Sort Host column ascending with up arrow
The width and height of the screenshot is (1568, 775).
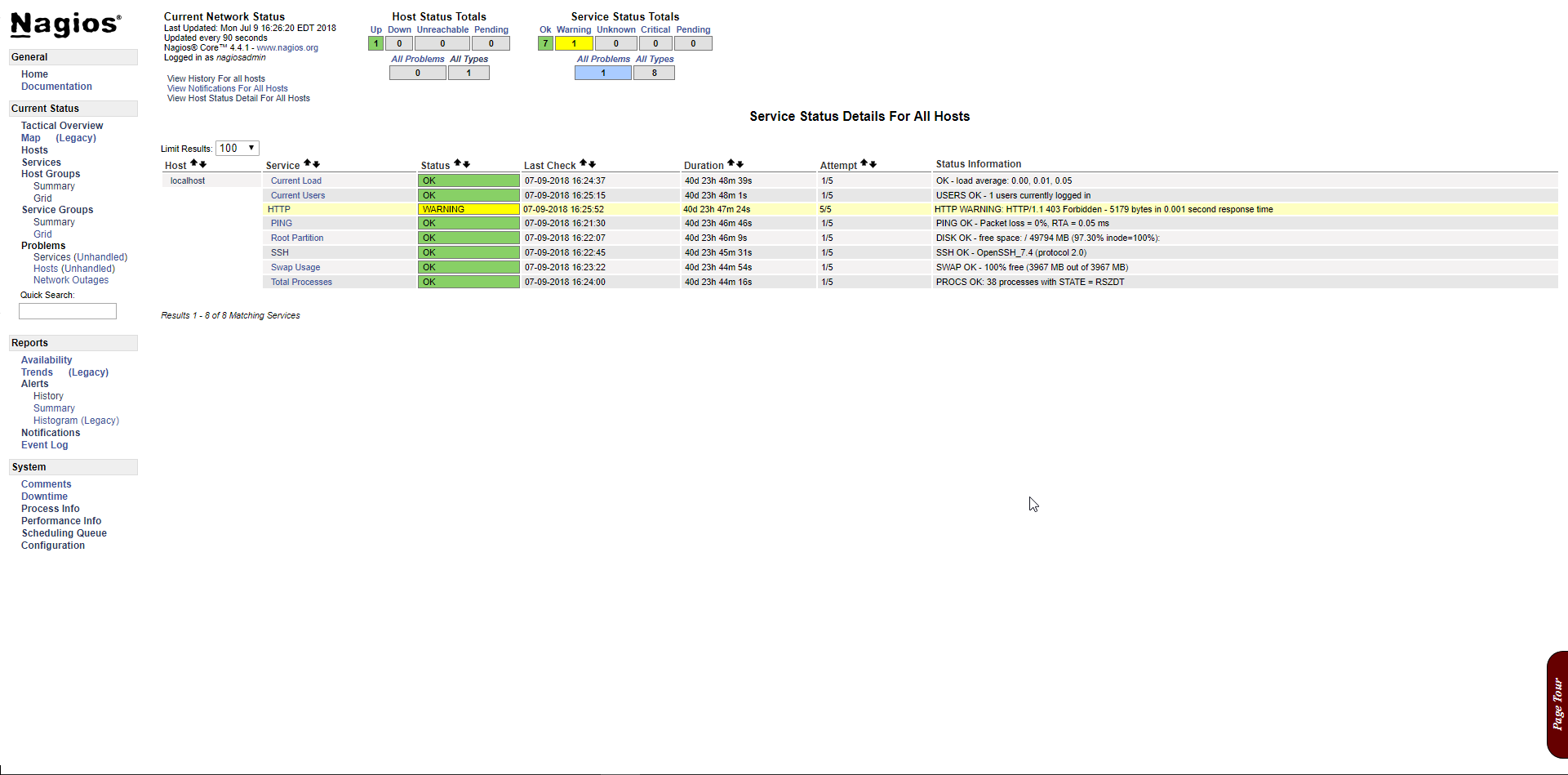coord(193,164)
